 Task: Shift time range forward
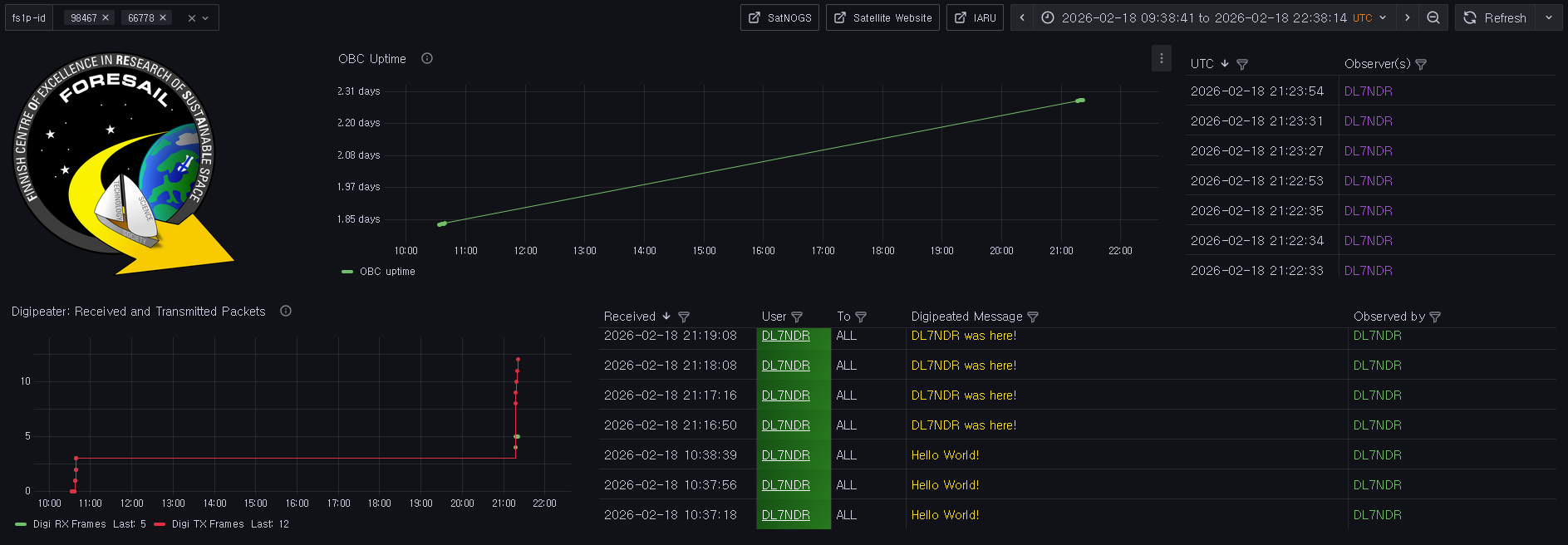tap(1407, 17)
